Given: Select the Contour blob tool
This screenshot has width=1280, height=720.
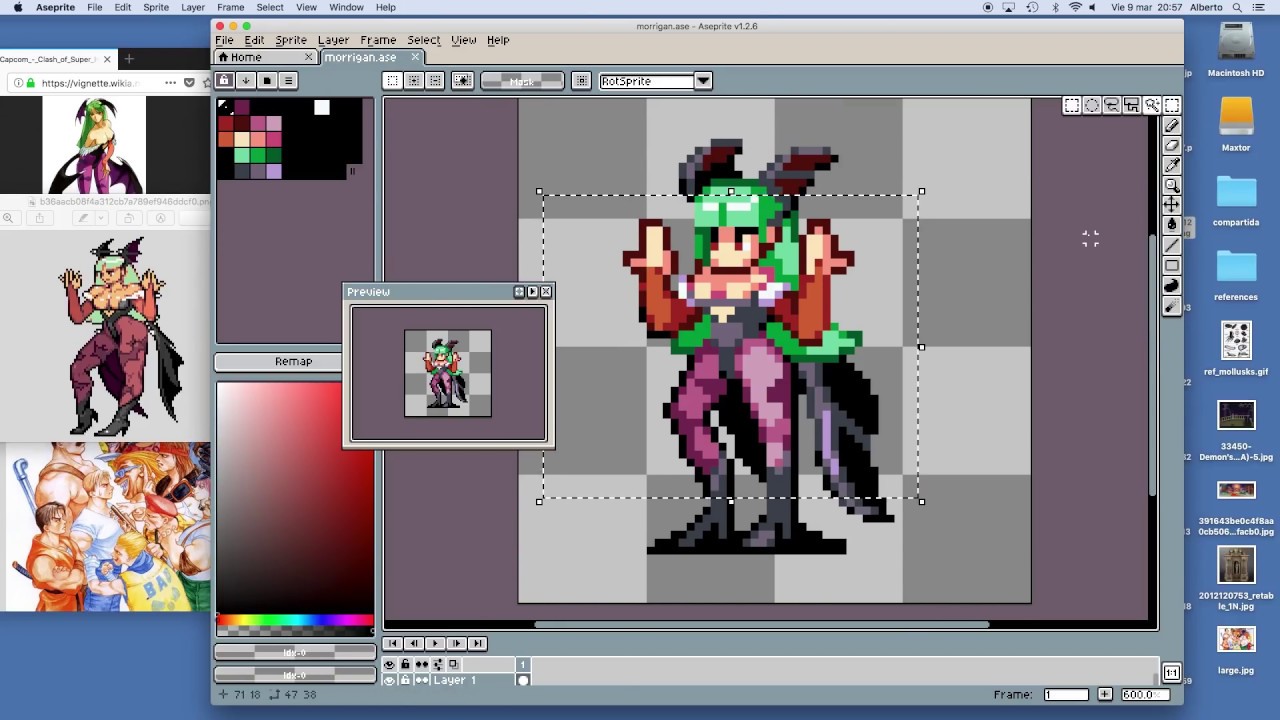Looking at the screenshot, I should pyautogui.click(x=1171, y=286).
